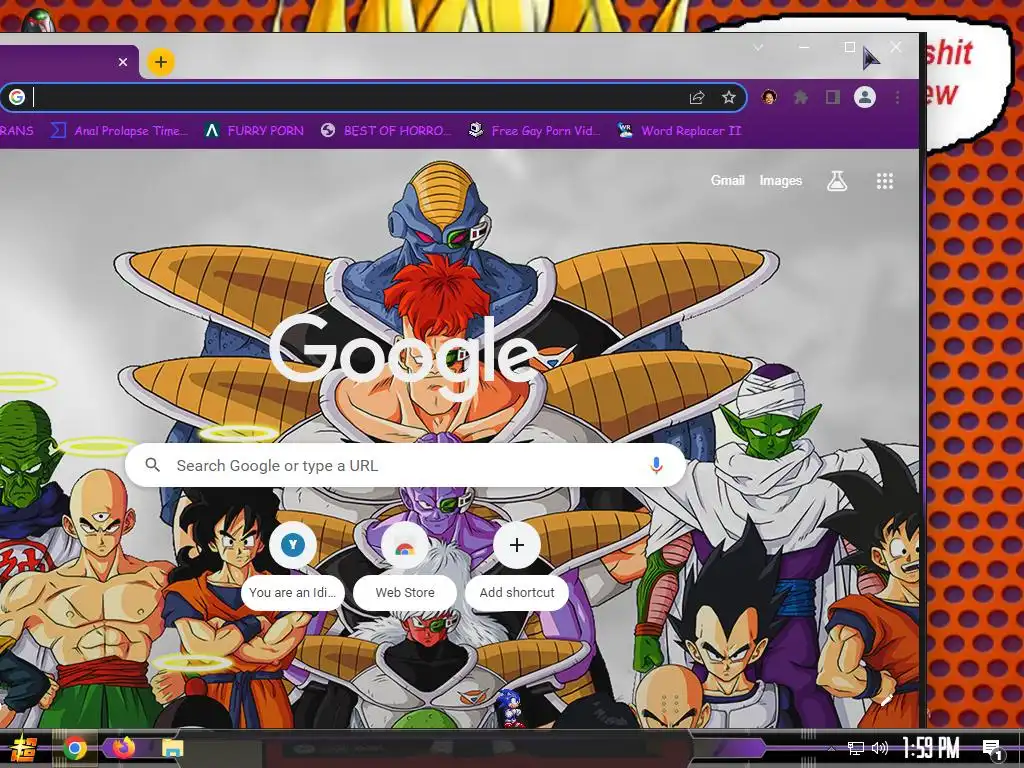
Task: Open the Web Store shortcut icon
Action: pos(405,545)
